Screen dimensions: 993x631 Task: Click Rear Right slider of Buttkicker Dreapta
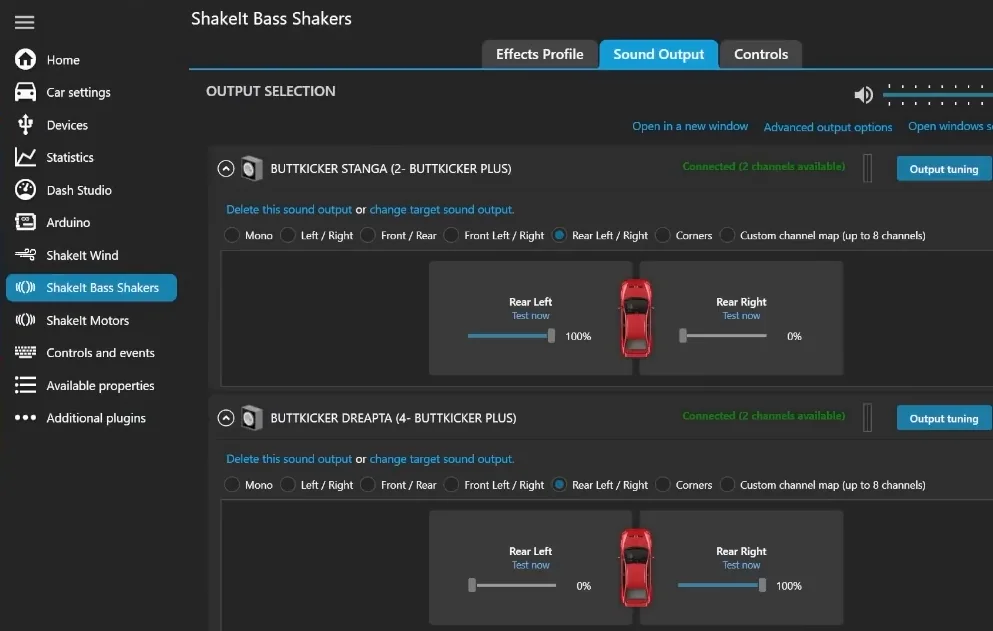click(x=723, y=585)
